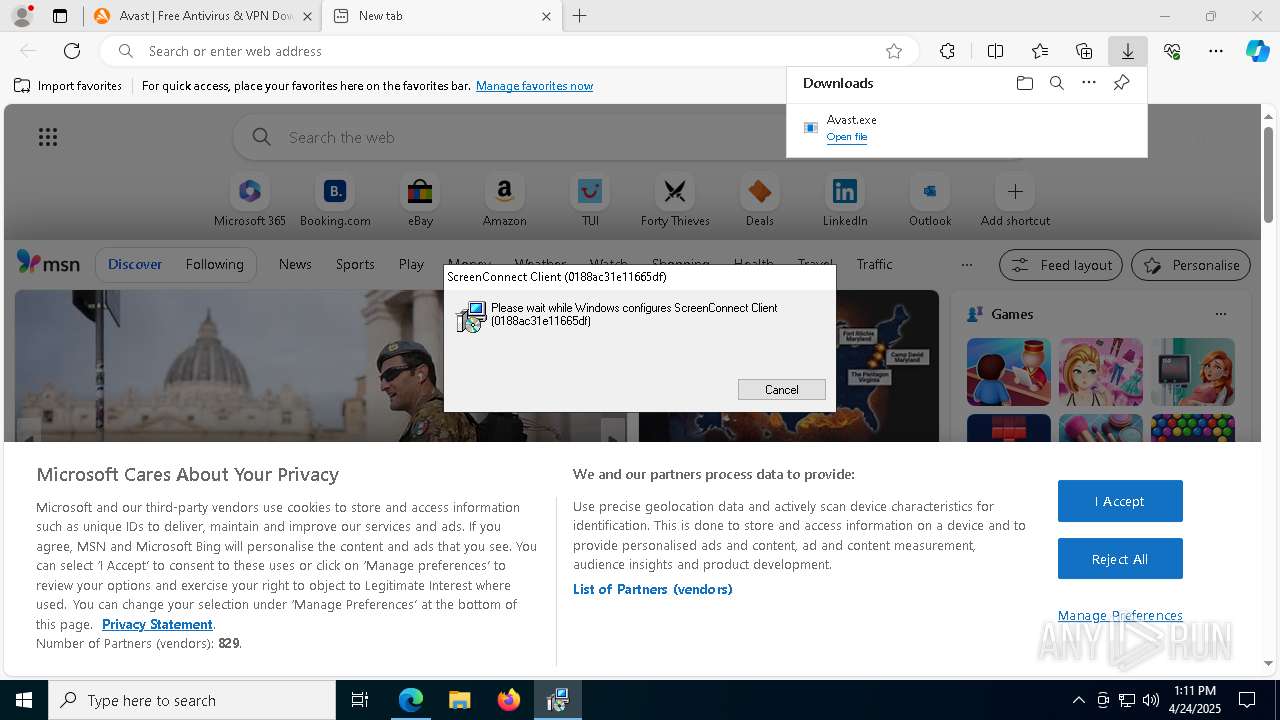Open File Explorer from taskbar
Screen dimensions: 1280x720
click(x=459, y=700)
